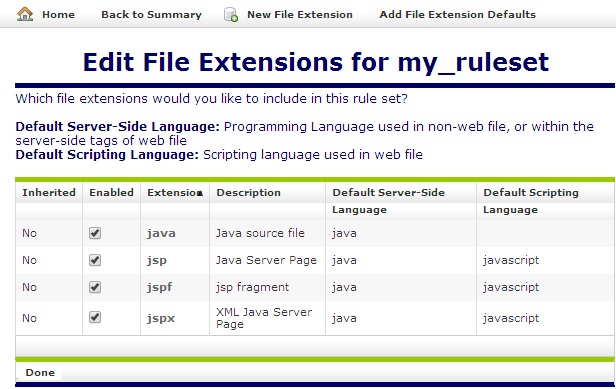Click the Default Scripting Language header
616x389 pixels.
pyautogui.click(x=531, y=200)
